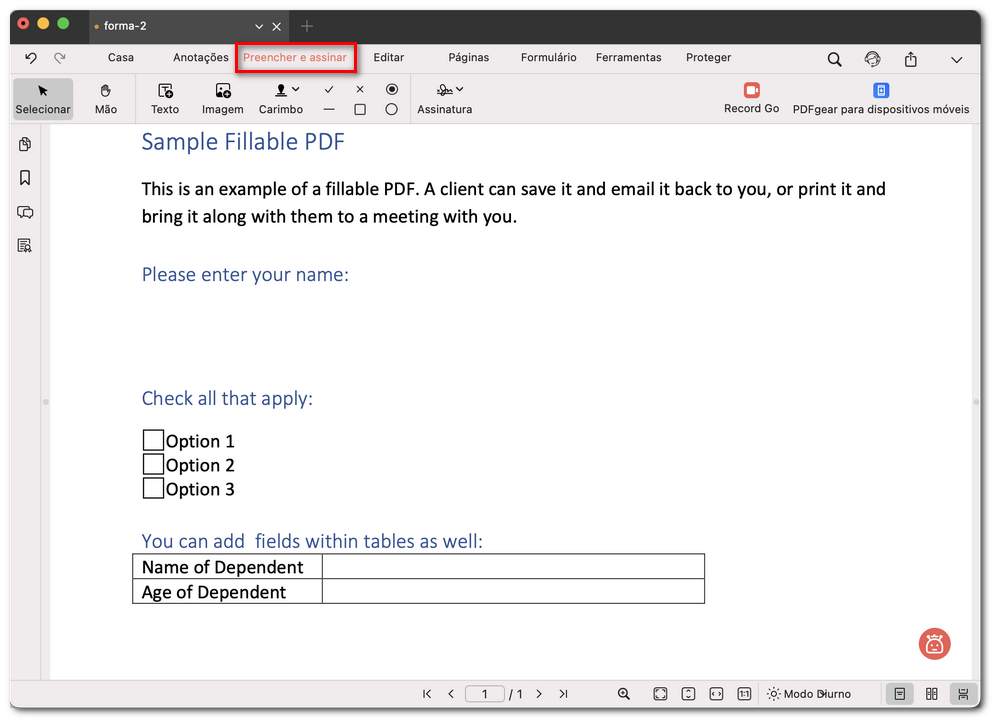Go to the next page
The image size is (992, 719).
point(539,694)
